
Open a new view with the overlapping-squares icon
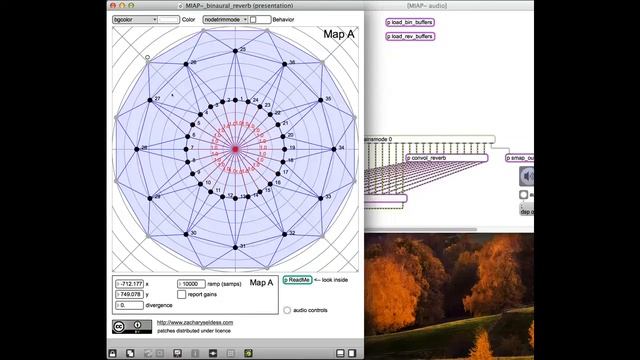pyautogui.click(x=130, y=353)
